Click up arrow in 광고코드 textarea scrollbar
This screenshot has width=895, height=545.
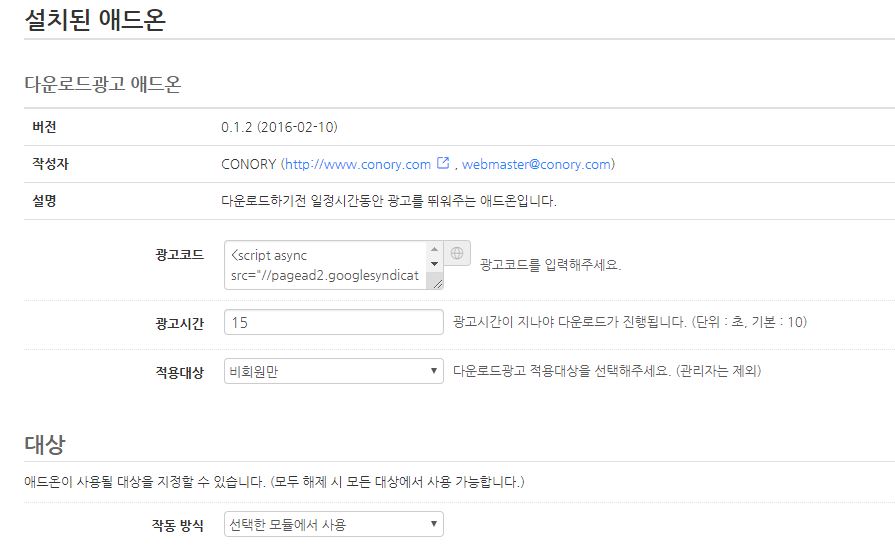click(434, 249)
